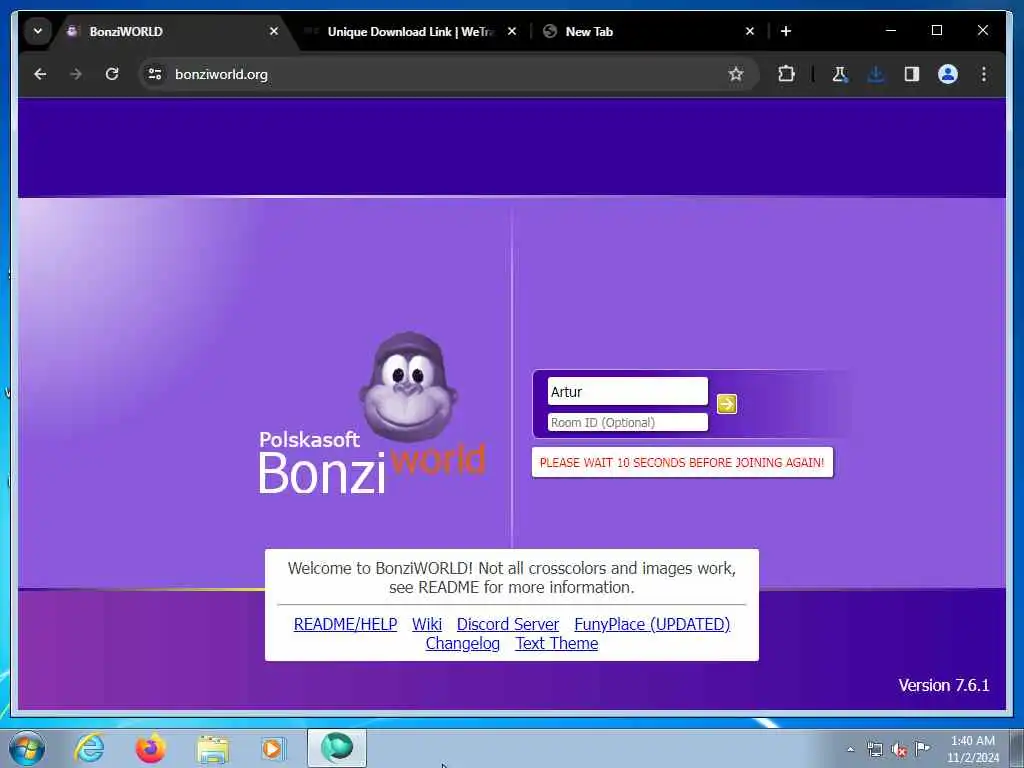
Task: Click the Show desktop strip at taskbar end
Action: point(1017,748)
